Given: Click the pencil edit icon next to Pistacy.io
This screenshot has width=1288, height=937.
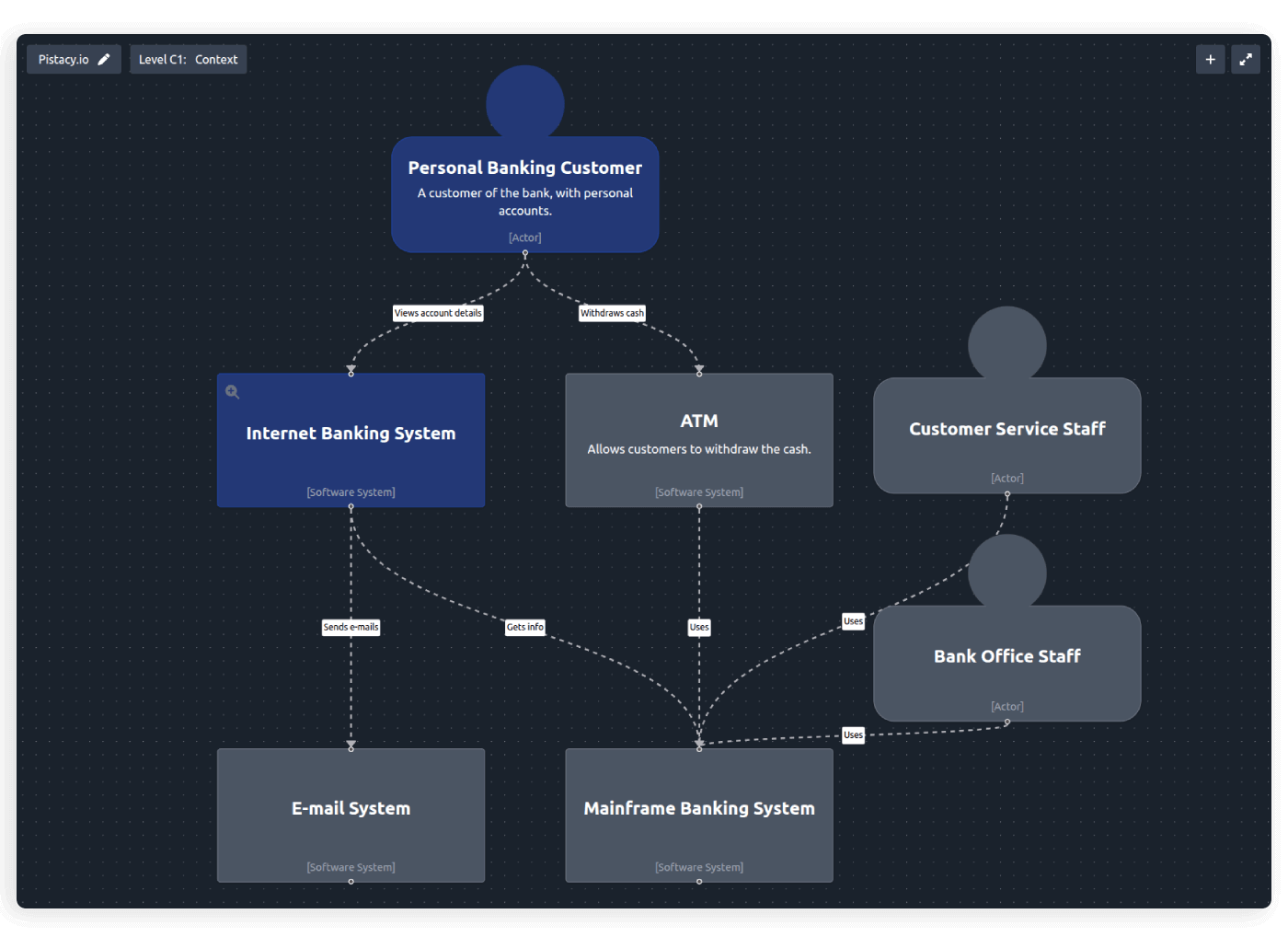Looking at the screenshot, I should point(104,58).
